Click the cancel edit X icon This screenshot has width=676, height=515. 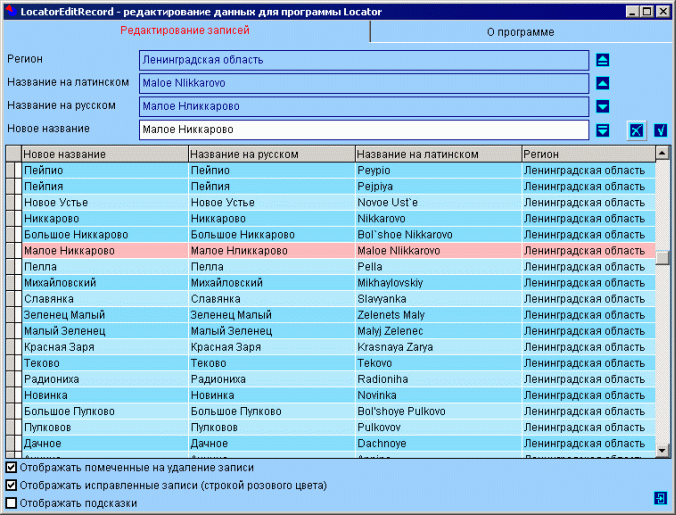(x=636, y=130)
